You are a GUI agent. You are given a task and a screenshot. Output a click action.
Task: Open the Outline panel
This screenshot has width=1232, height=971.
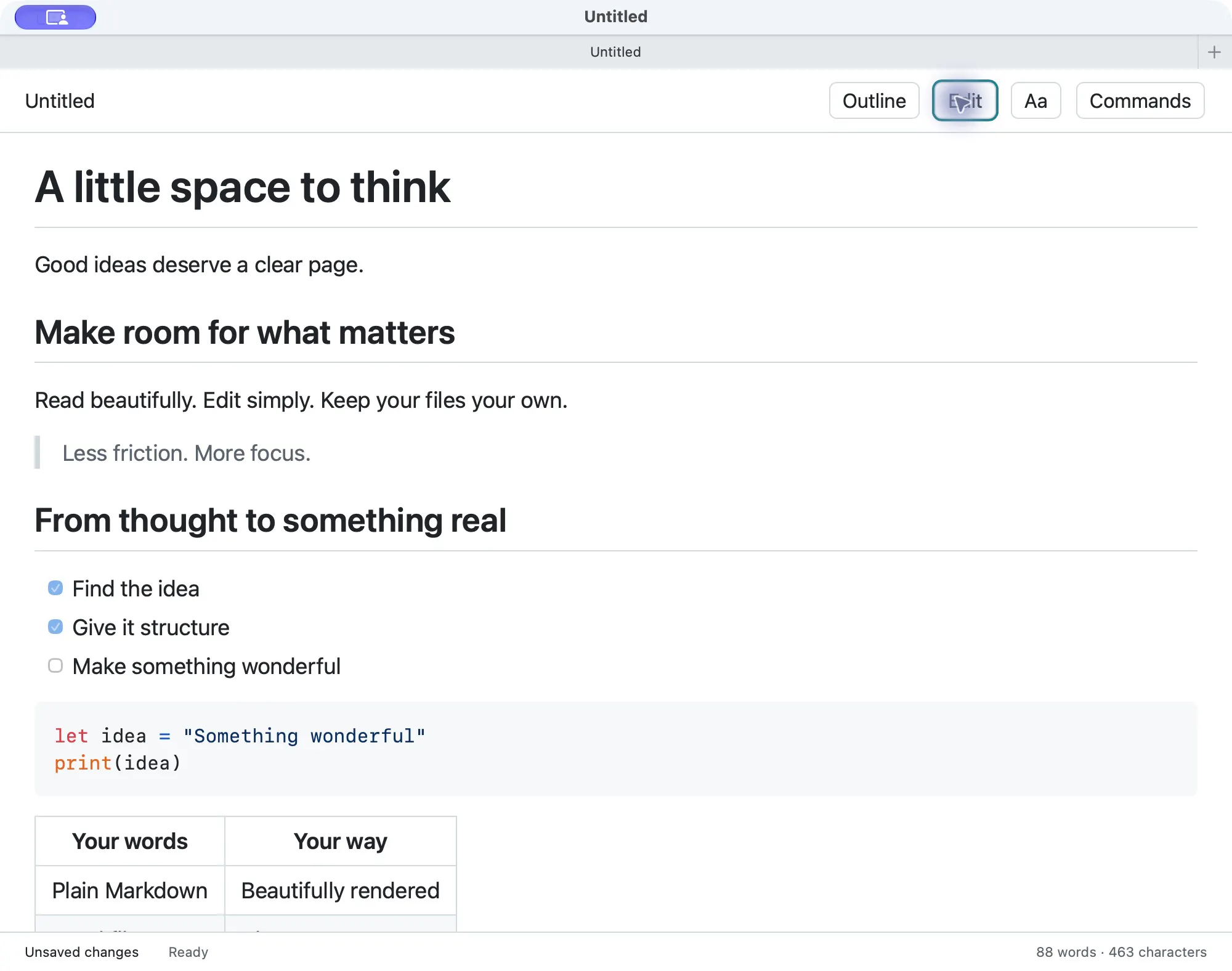[x=874, y=100]
